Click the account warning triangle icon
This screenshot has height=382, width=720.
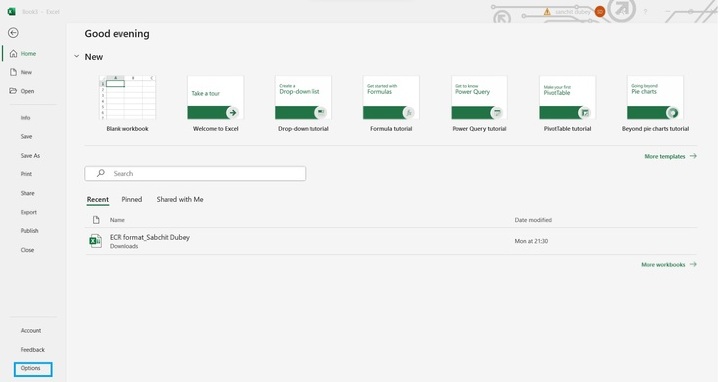click(x=547, y=12)
